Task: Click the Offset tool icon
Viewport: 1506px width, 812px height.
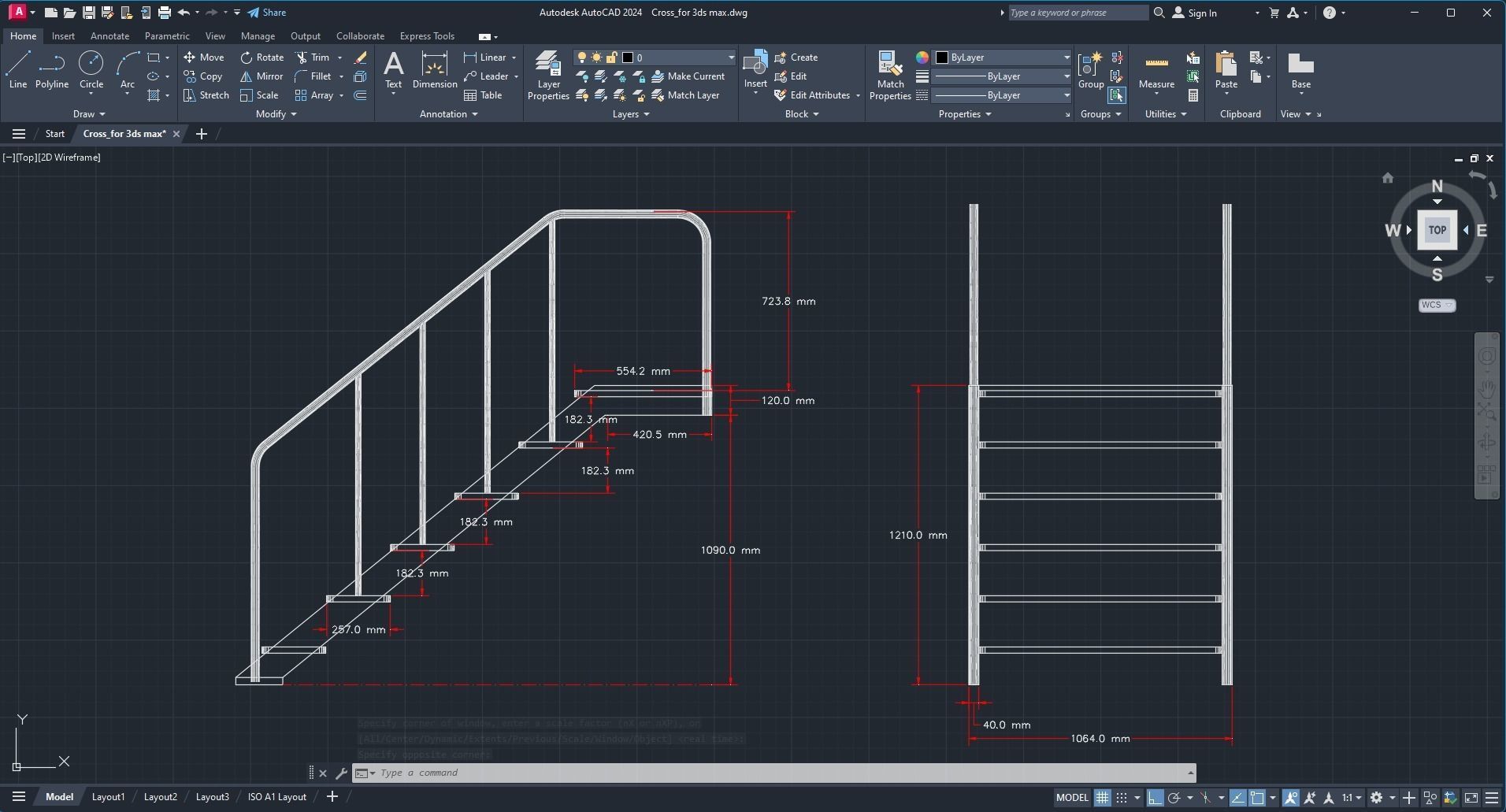Action: [x=361, y=95]
